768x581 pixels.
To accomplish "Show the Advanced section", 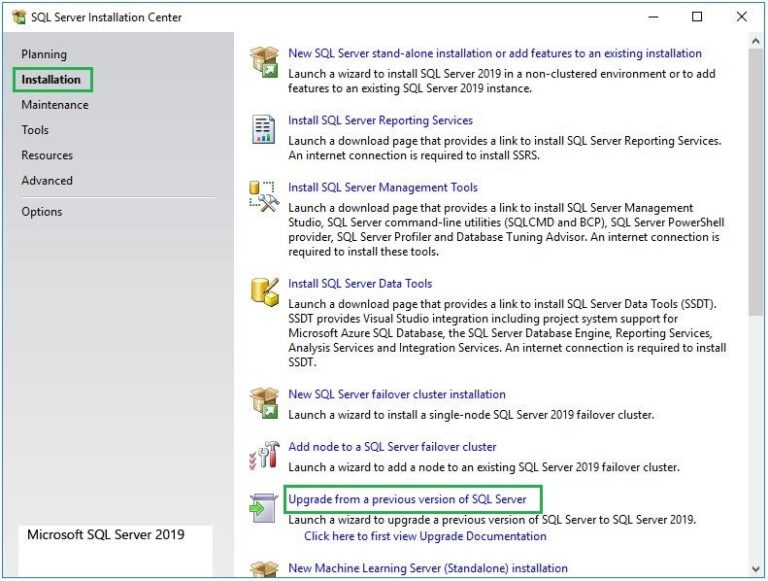I will click(47, 181).
